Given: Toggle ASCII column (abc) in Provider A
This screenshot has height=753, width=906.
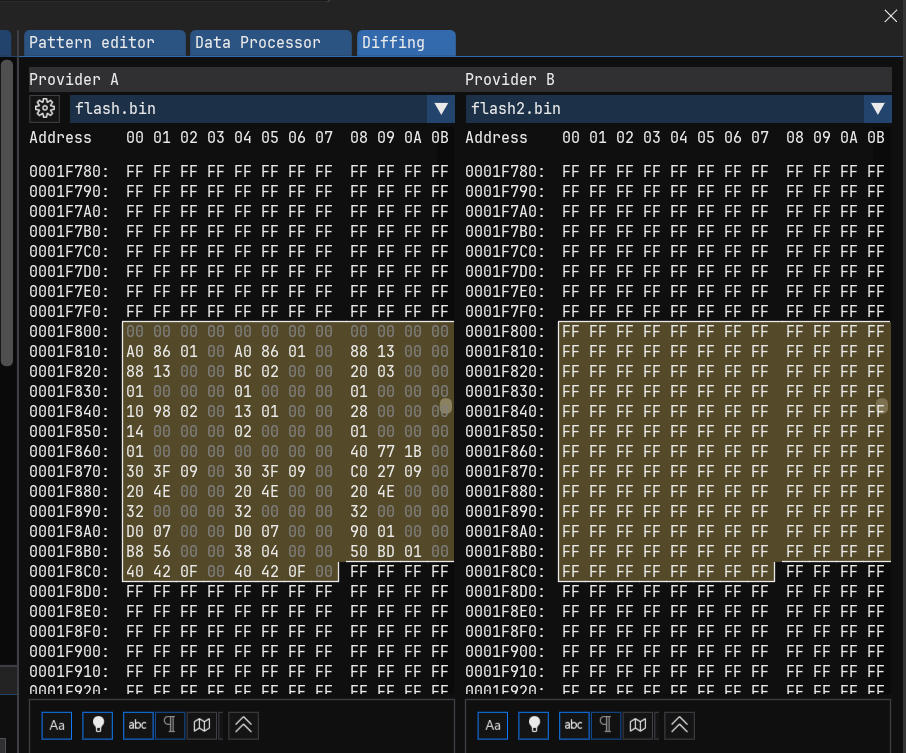Looking at the screenshot, I should (x=138, y=725).
